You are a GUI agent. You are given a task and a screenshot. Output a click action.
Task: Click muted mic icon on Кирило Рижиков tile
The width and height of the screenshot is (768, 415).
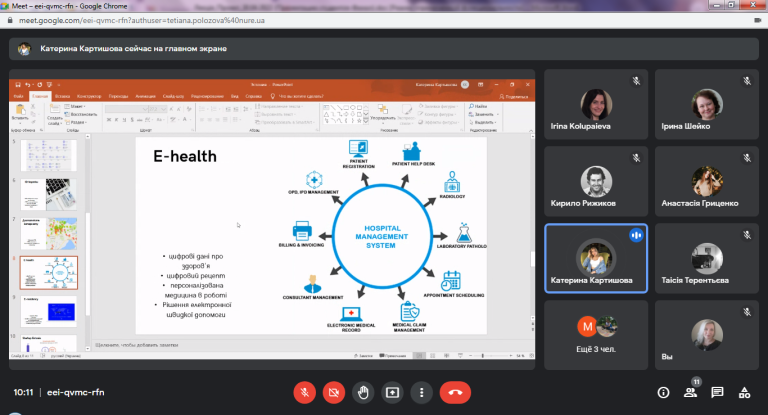636,158
